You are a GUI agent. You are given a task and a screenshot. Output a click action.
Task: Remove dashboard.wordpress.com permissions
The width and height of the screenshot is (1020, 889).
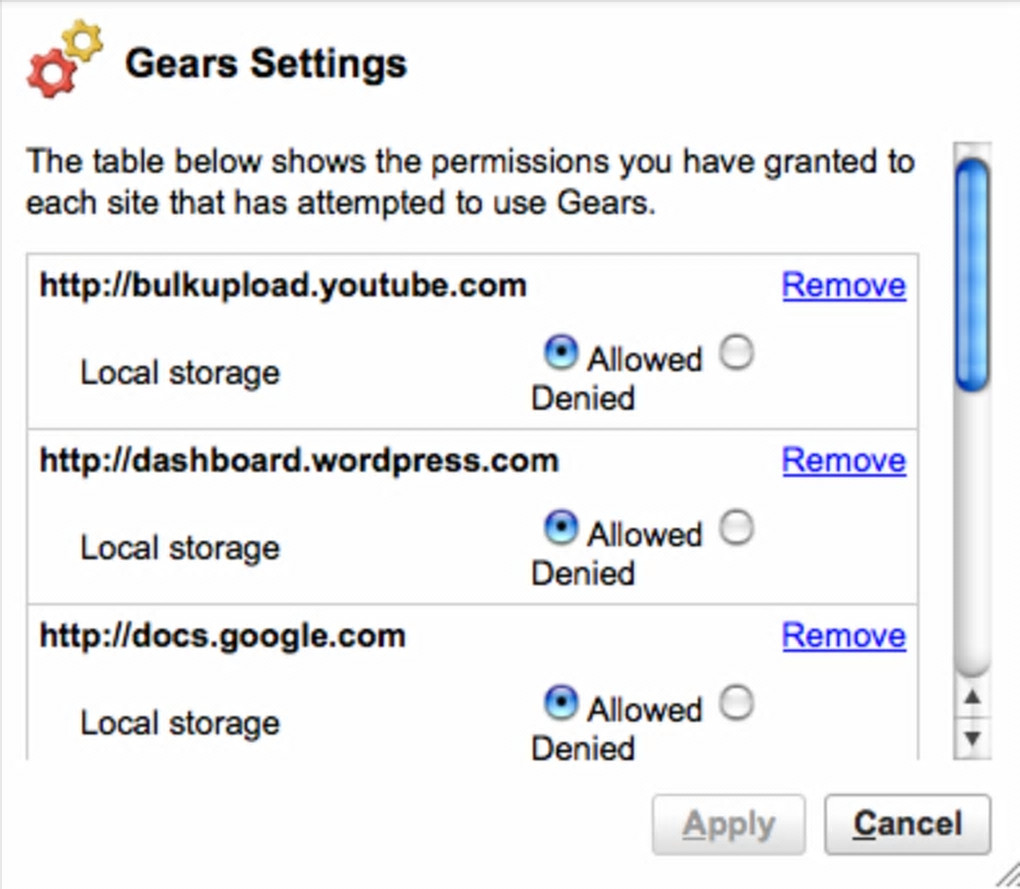coord(844,461)
